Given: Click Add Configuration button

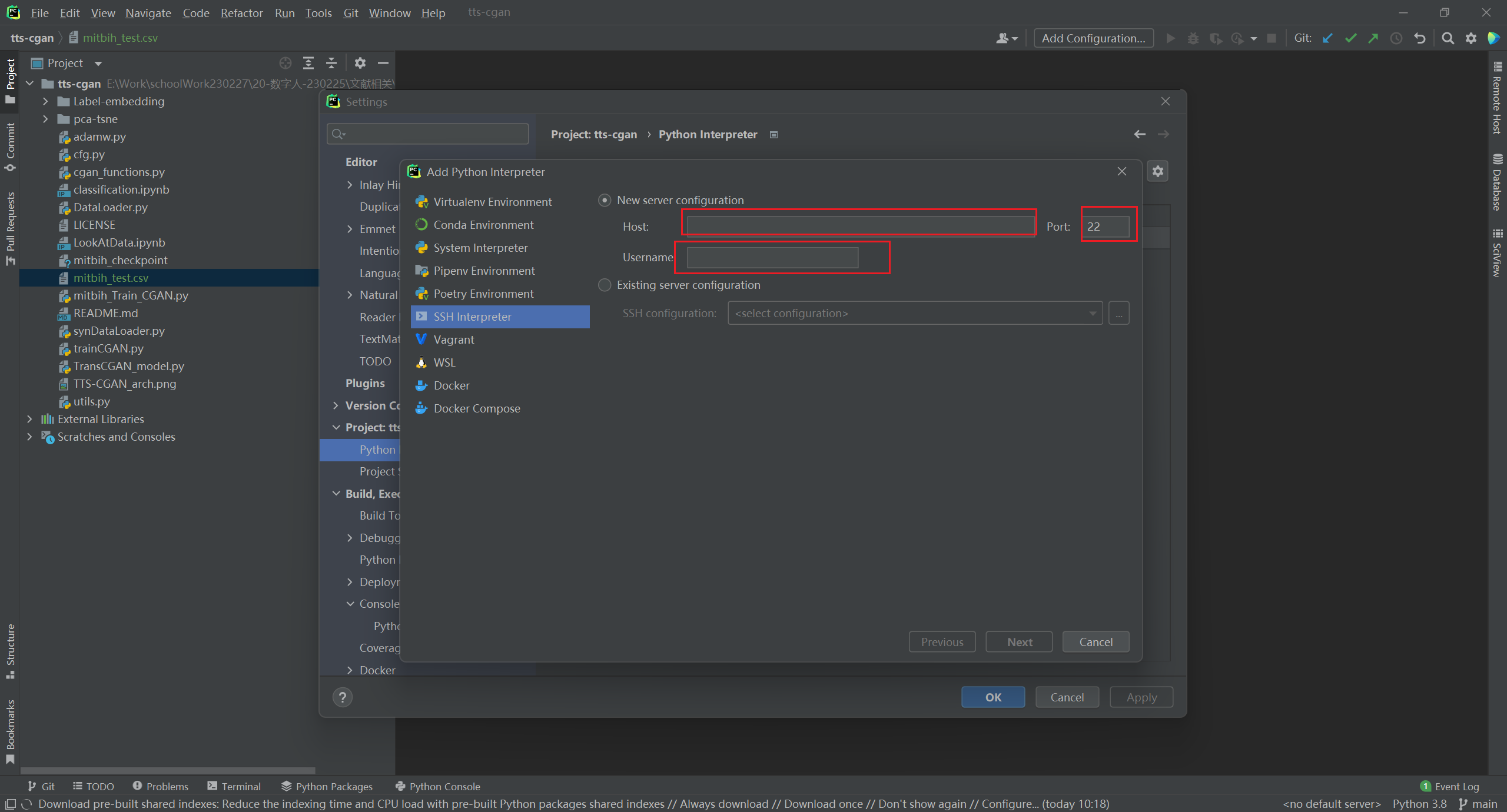Looking at the screenshot, I should click(x=1094, y=38).
